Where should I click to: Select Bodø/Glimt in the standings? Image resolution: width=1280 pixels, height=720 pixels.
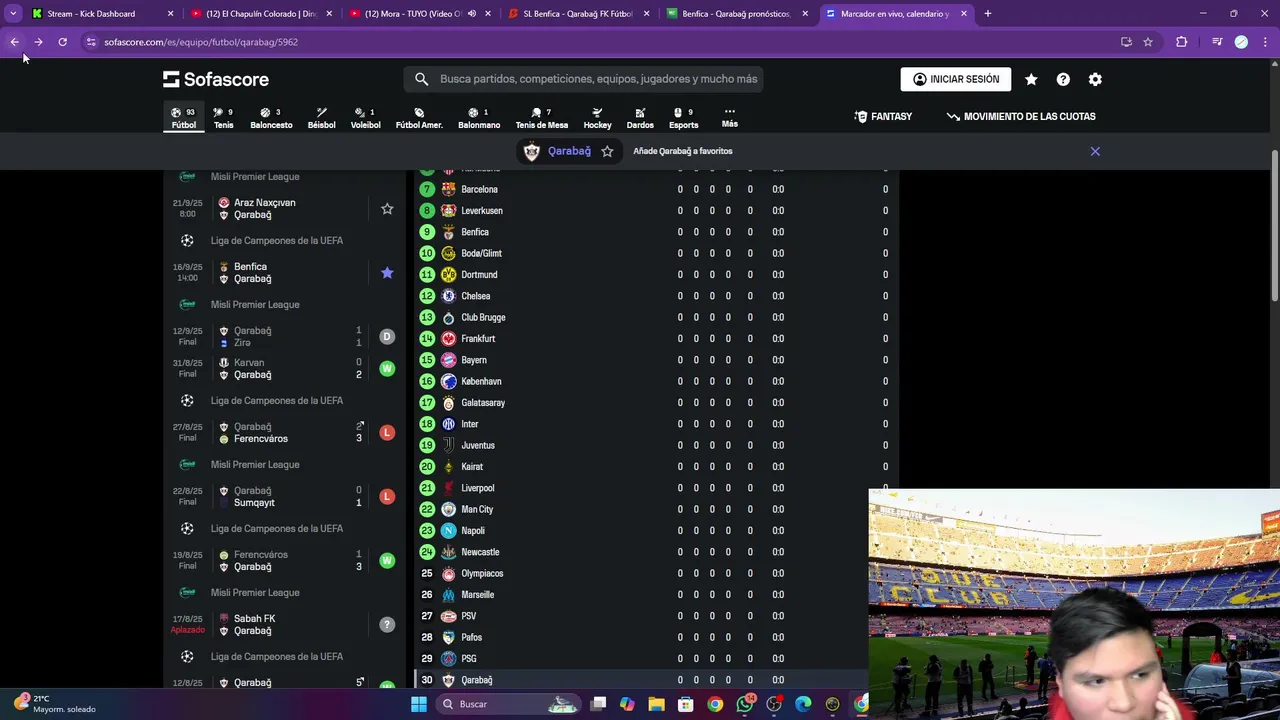click(x=655, y=253)
